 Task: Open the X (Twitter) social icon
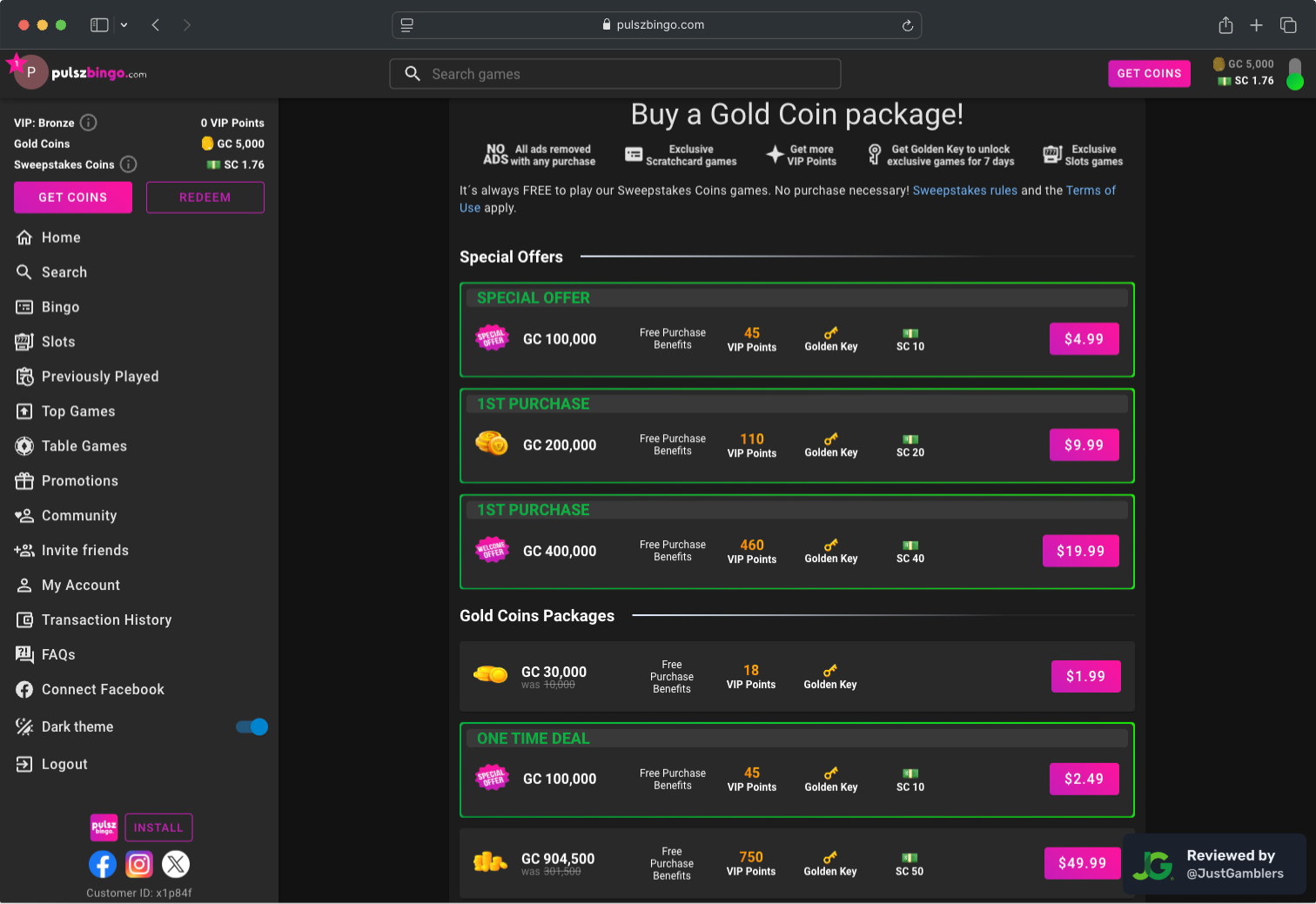click(x=176, y=864)
